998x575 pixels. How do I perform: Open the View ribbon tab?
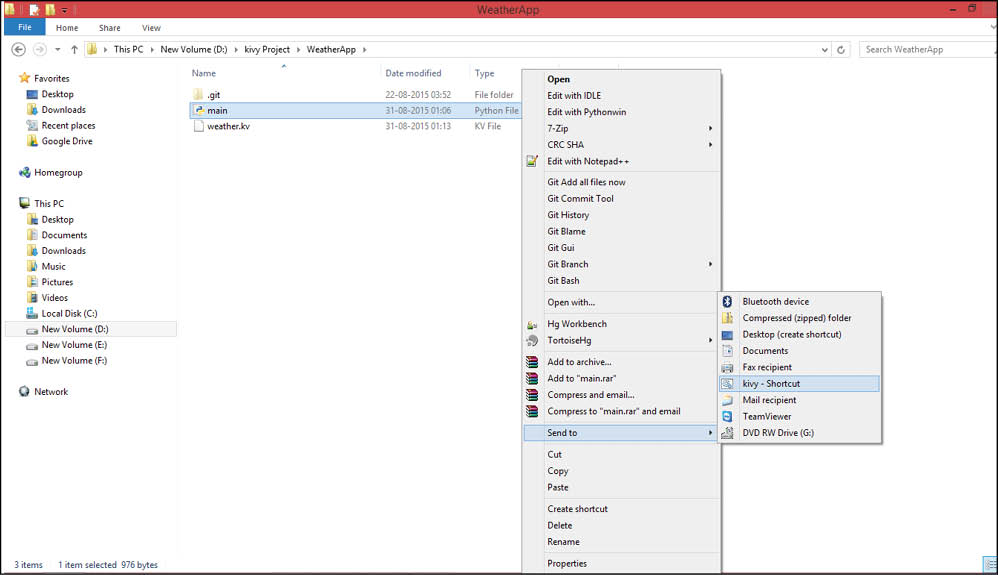(151, 28)
